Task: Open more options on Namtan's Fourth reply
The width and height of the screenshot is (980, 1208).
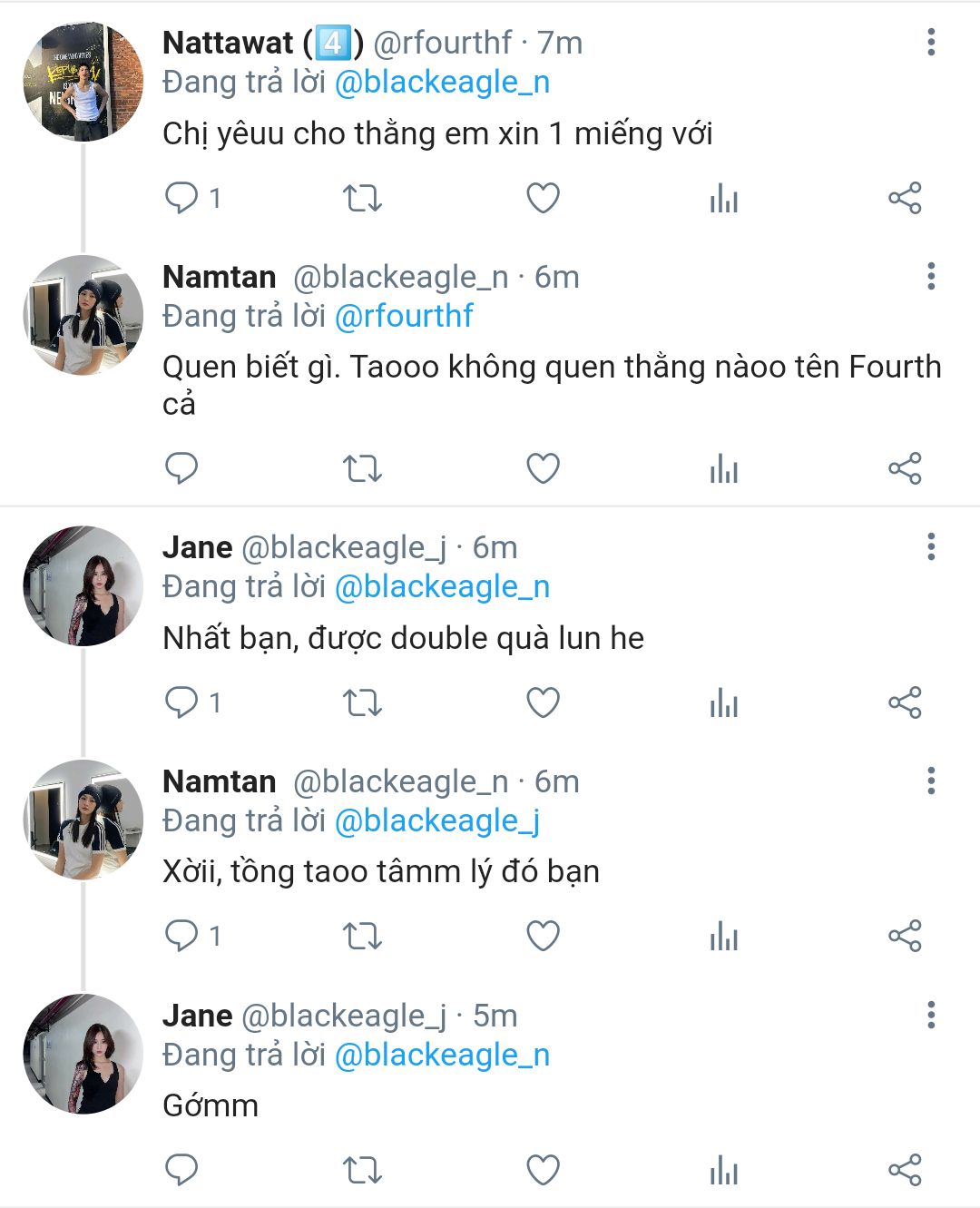Action: (930, 276)
